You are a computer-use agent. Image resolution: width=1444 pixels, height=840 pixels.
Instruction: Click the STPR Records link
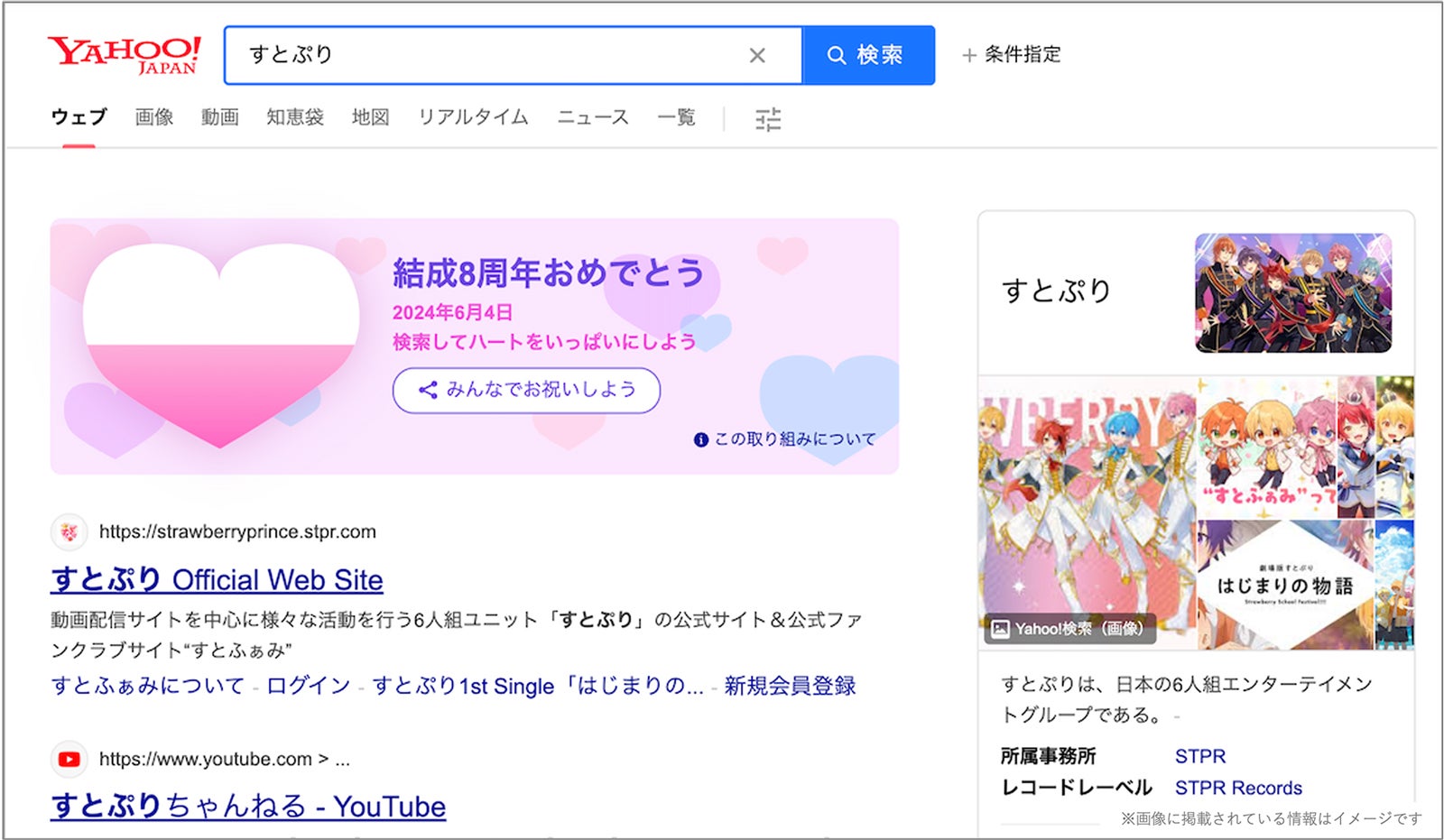coord(1237,787)
